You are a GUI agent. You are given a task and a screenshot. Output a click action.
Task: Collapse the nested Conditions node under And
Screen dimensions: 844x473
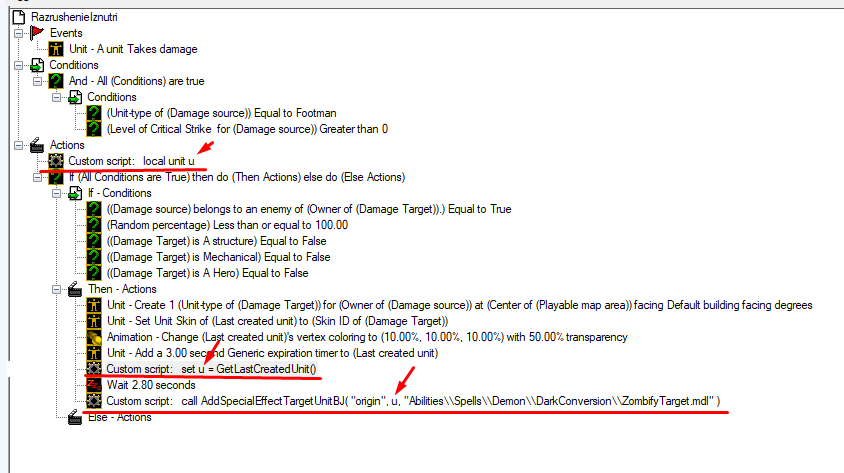(57, 97)
